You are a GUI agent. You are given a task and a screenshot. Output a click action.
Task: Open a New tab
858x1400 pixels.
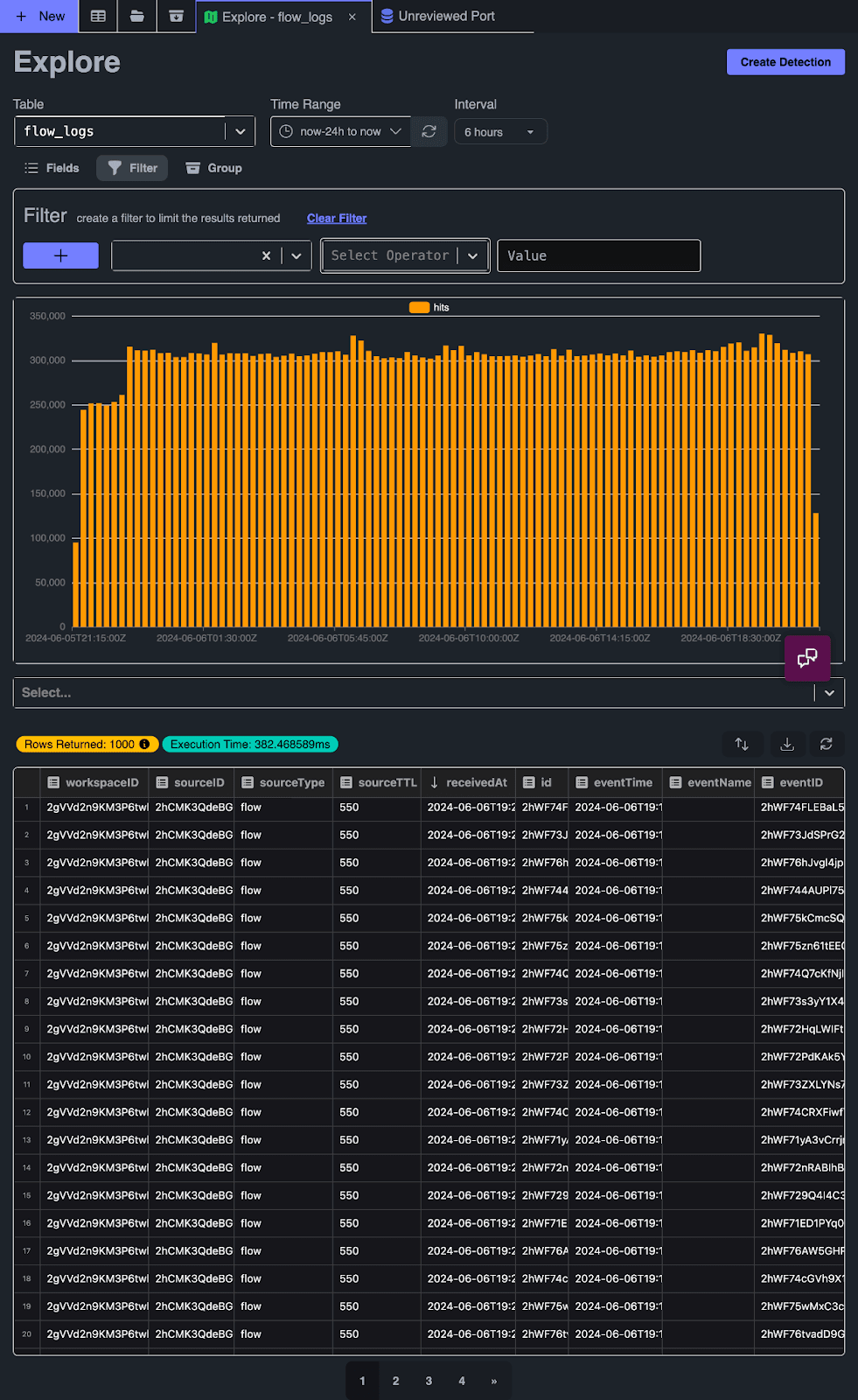pos(40,17)
